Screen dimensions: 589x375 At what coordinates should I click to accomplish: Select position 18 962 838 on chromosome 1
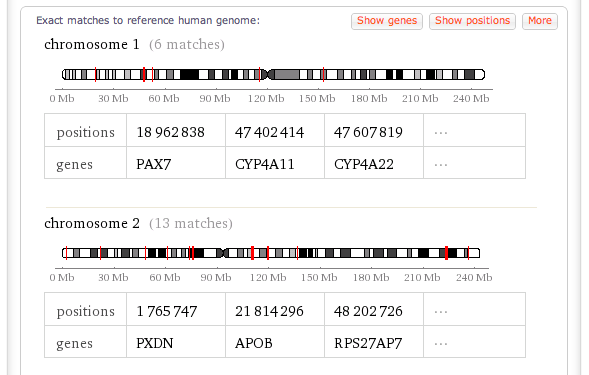click(176, 130)
